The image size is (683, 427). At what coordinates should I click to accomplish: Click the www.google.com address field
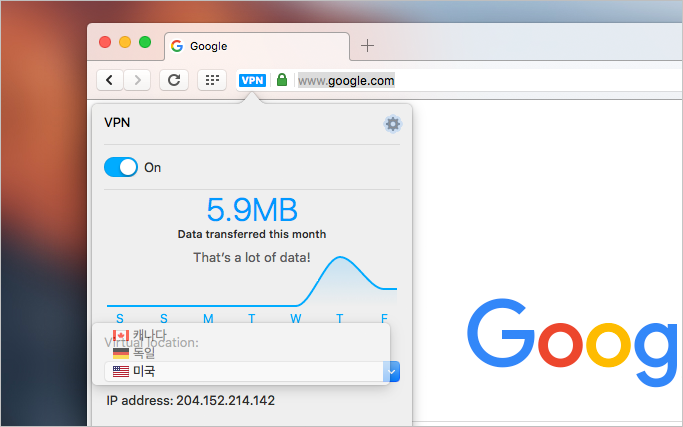(x=346, y=81)
